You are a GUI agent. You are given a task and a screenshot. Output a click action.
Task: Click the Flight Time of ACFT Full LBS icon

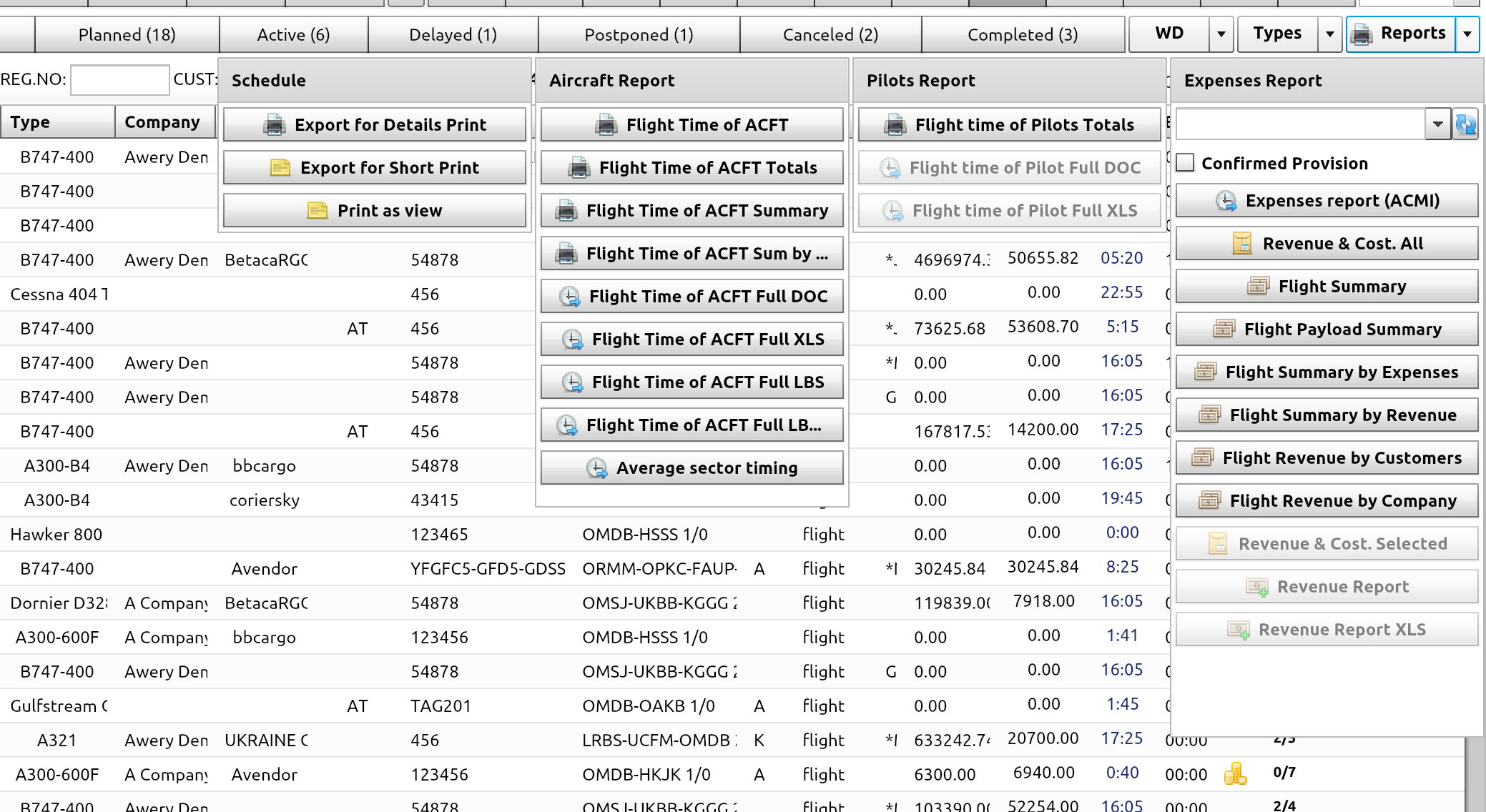click(570, 382)
